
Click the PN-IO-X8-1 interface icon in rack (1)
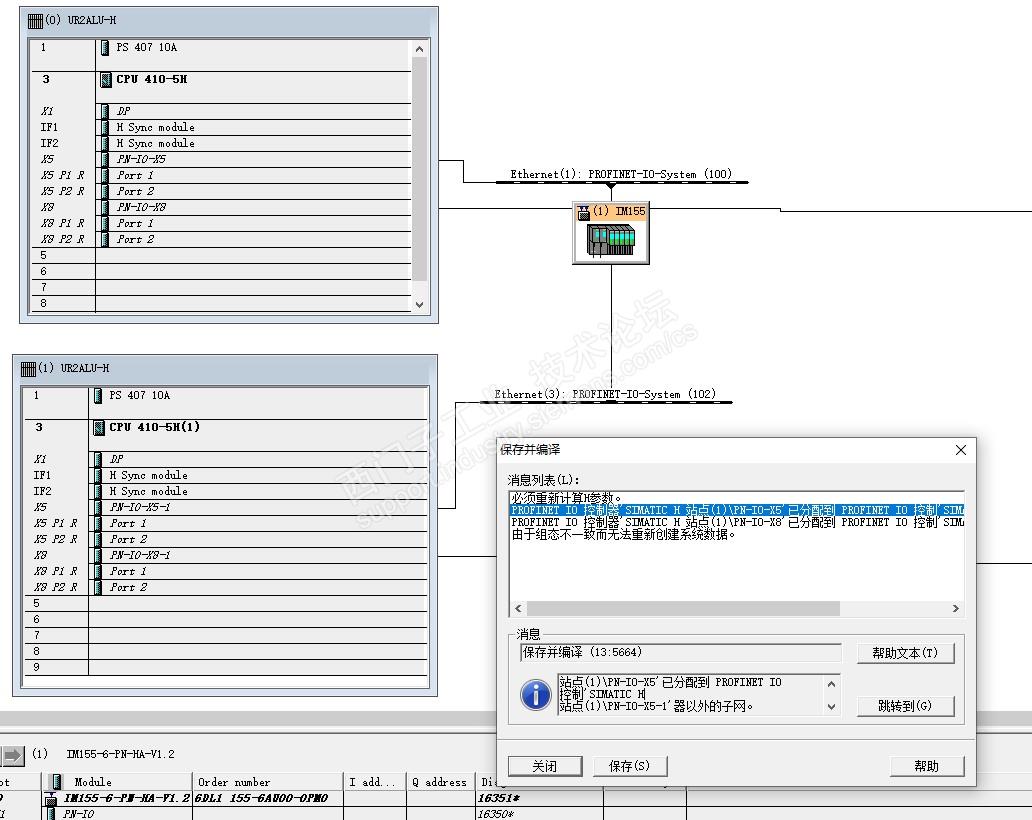[97, 555]
